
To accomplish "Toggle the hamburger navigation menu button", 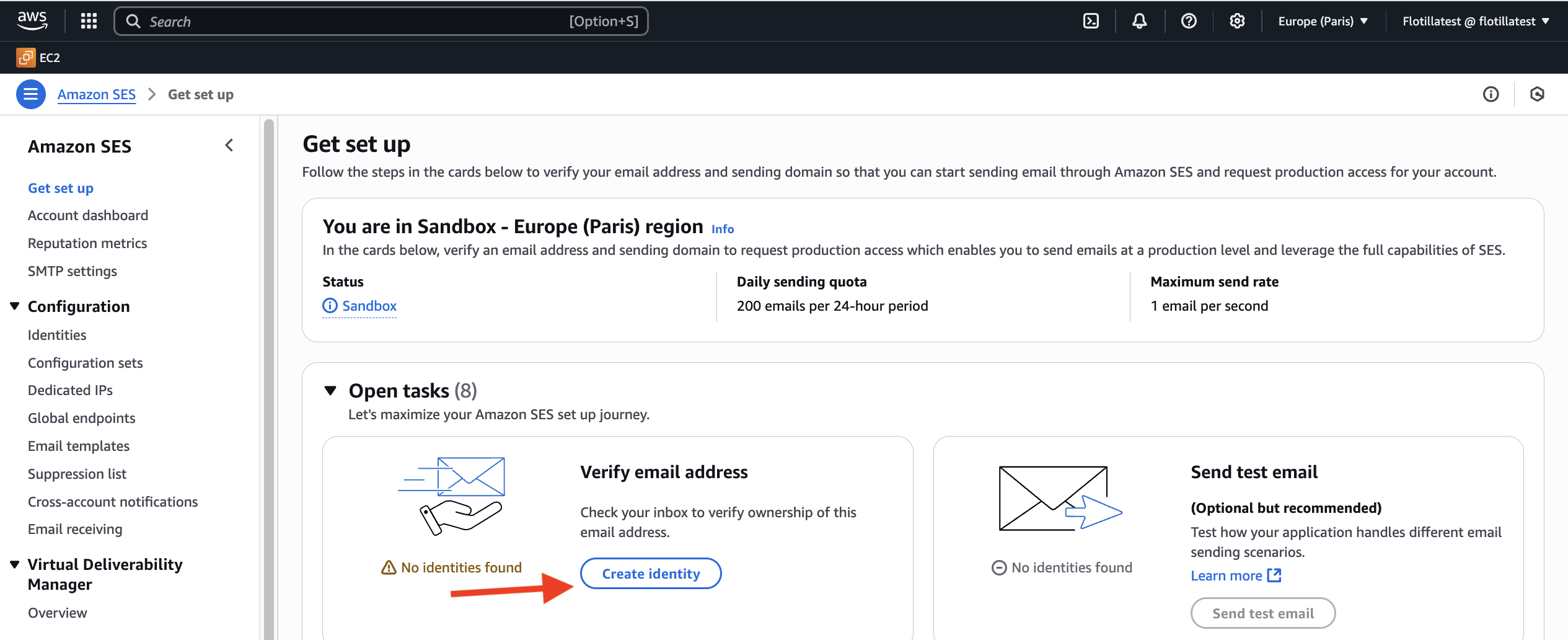I will [30, 94].
